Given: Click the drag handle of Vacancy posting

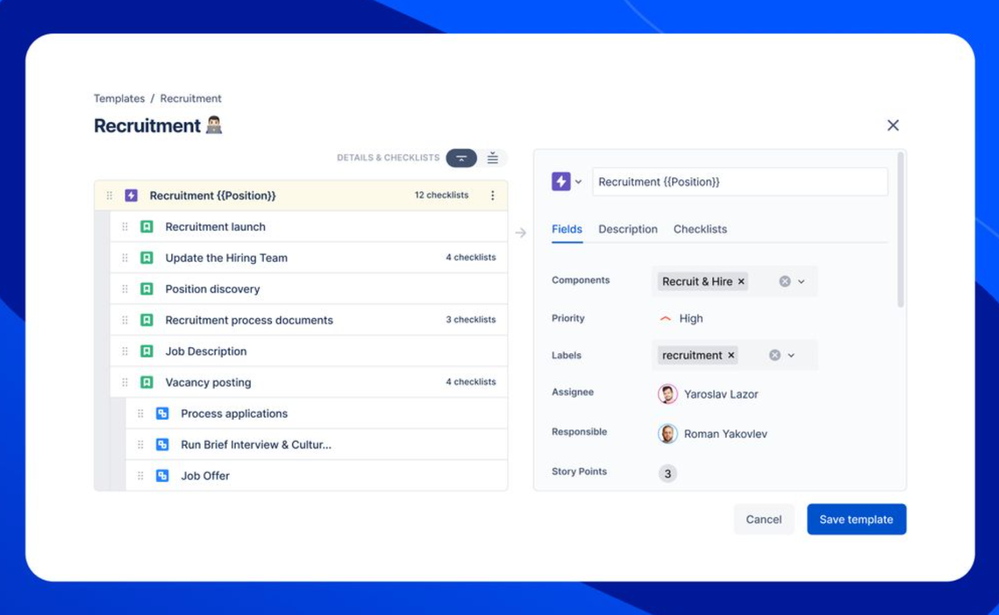Looking at the screenshot, I should tap(125, 382).
